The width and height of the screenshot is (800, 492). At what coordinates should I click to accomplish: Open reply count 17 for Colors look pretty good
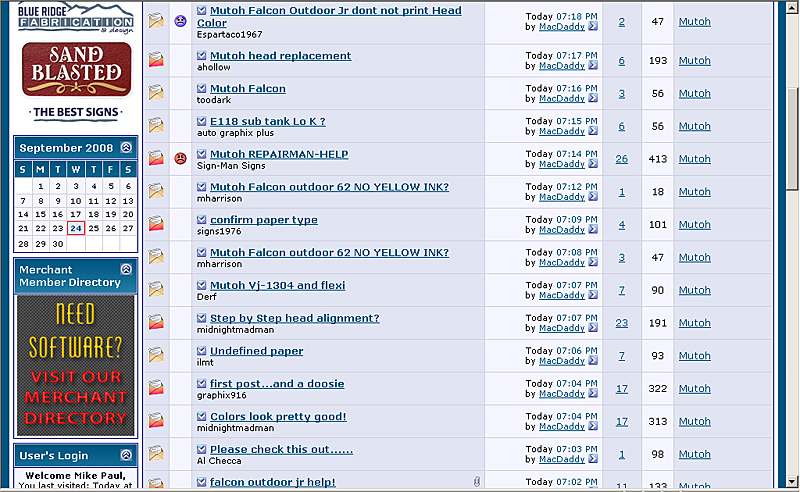click(x=621, y=422)
